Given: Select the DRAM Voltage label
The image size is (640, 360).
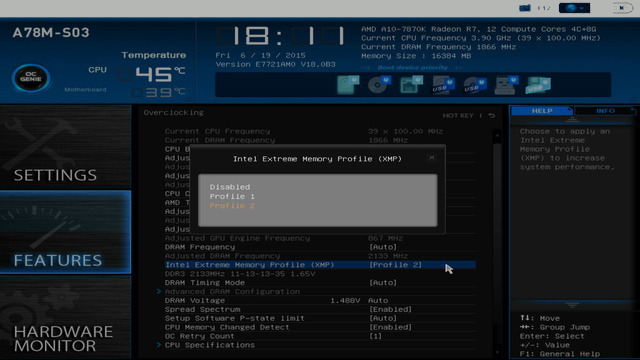Looking at the screenshot, I should (x=195, y=300).
